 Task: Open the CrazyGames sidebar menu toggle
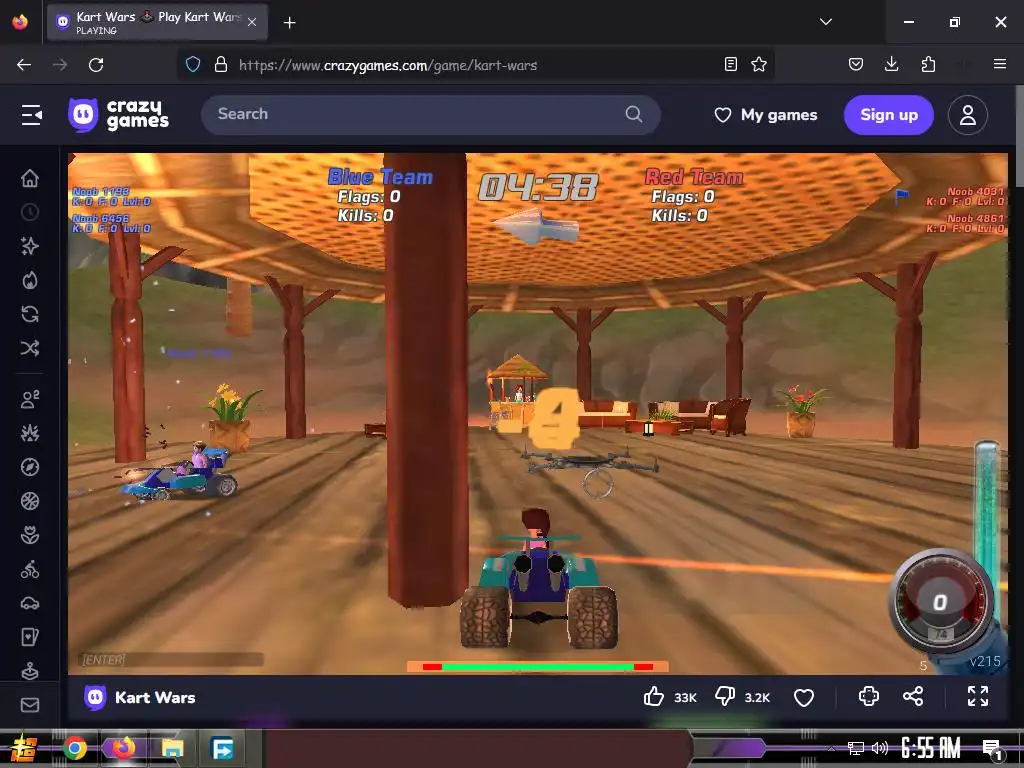point(31,115)
